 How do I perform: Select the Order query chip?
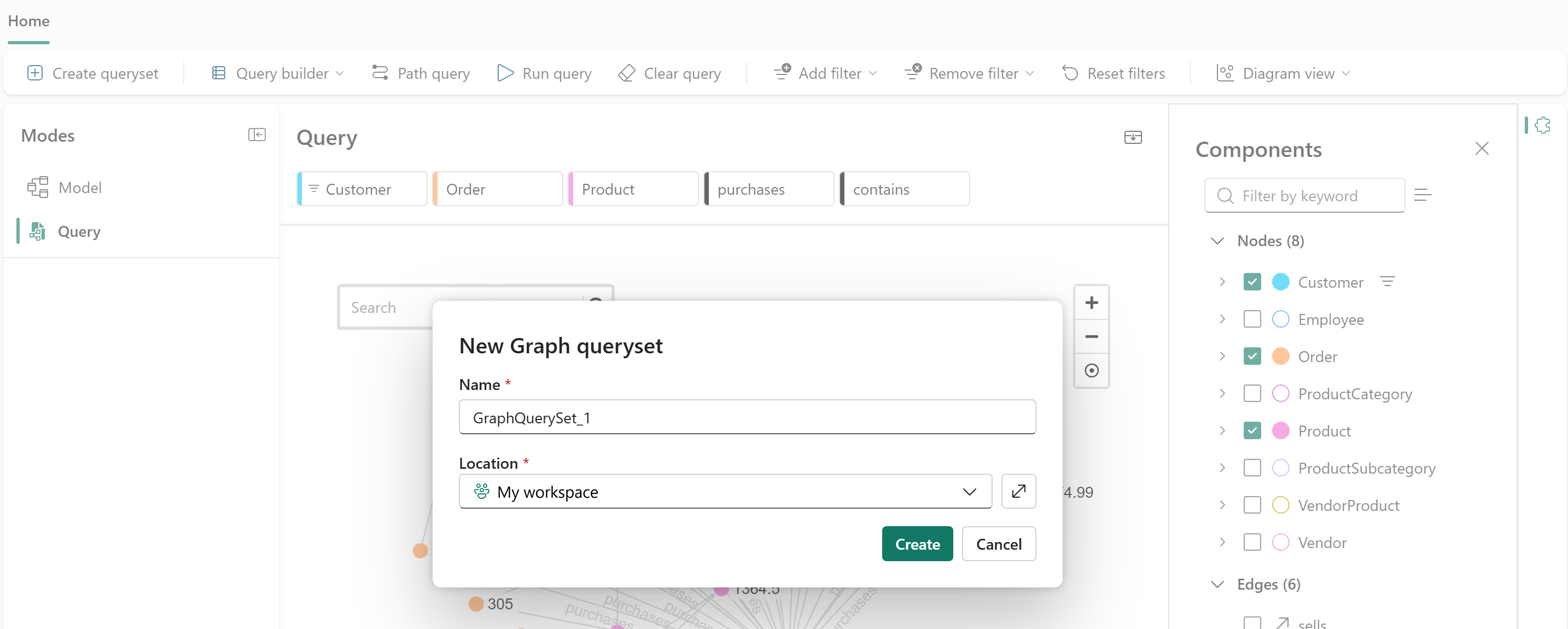(498, 189)
